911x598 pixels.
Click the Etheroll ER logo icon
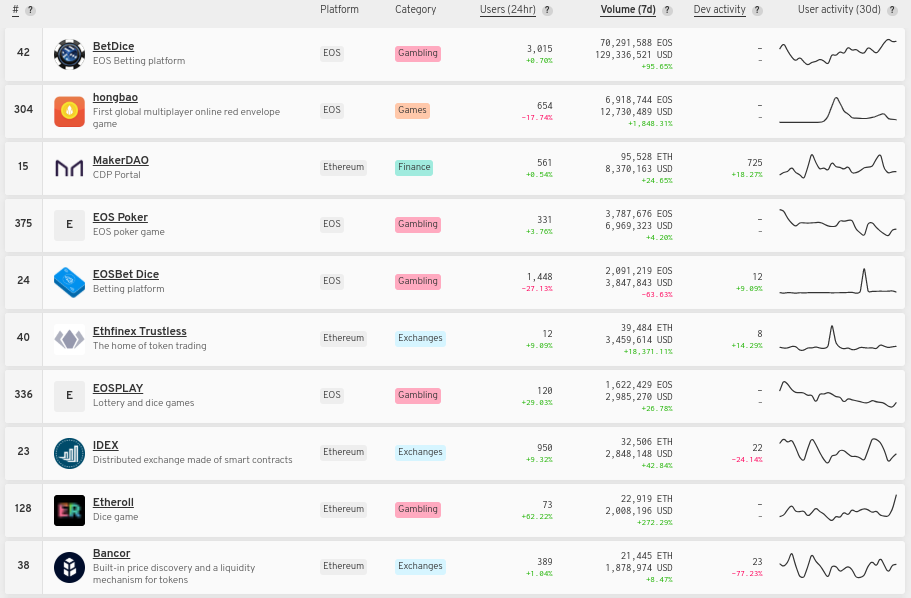point(69,510)
